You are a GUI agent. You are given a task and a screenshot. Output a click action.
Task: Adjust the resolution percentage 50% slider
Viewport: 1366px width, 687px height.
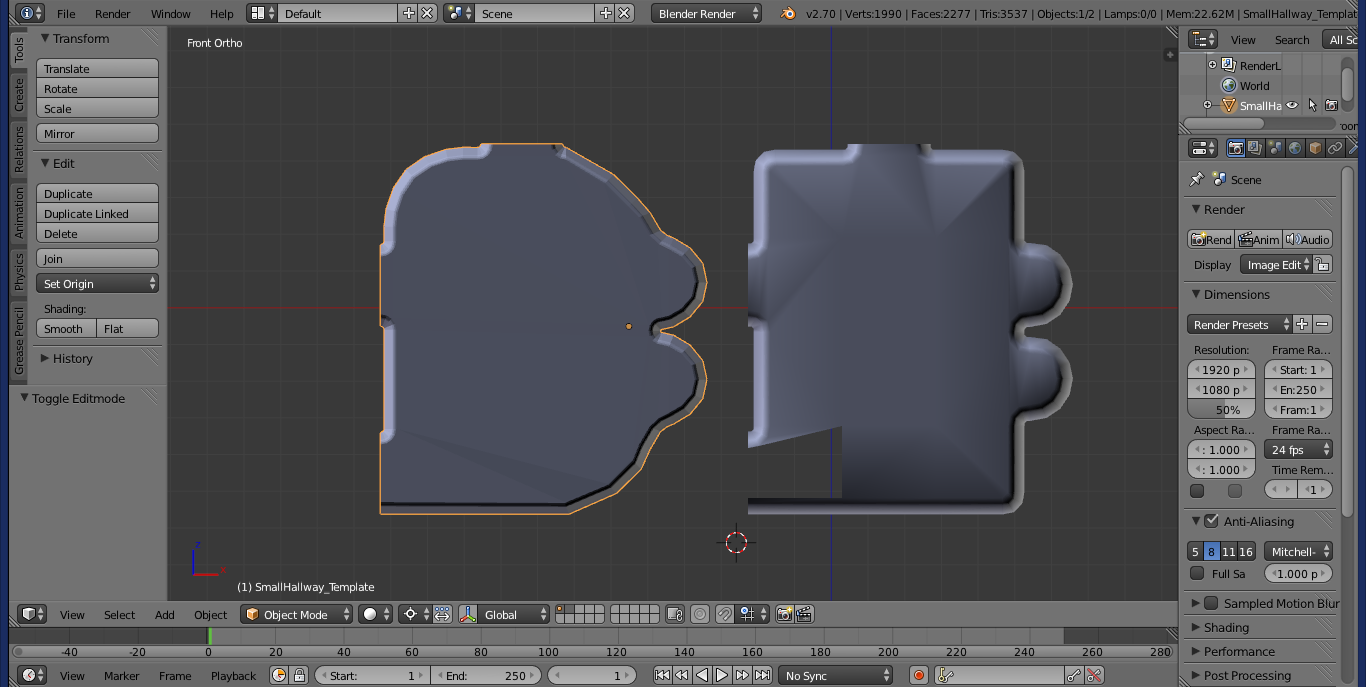click(x=1221, y=410)
